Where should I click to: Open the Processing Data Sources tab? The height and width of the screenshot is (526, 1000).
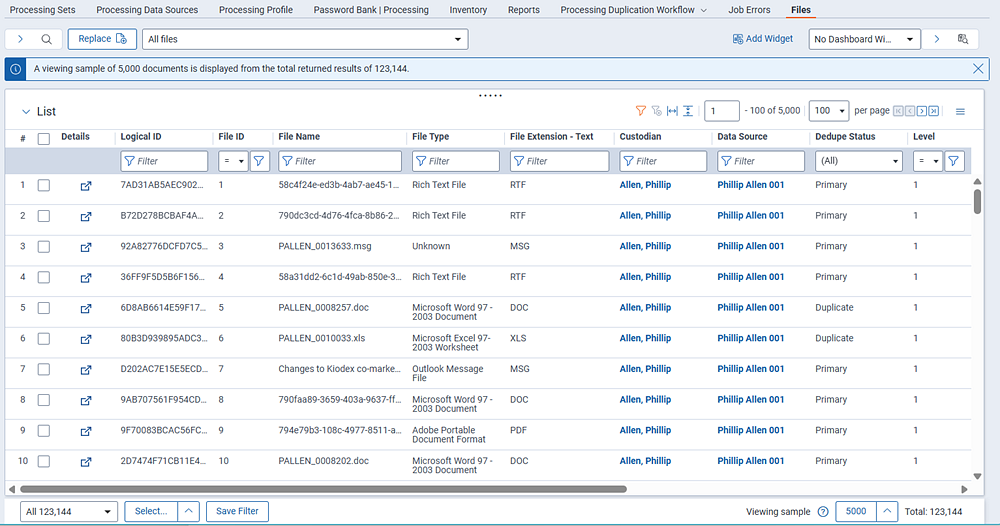(147, 10)
